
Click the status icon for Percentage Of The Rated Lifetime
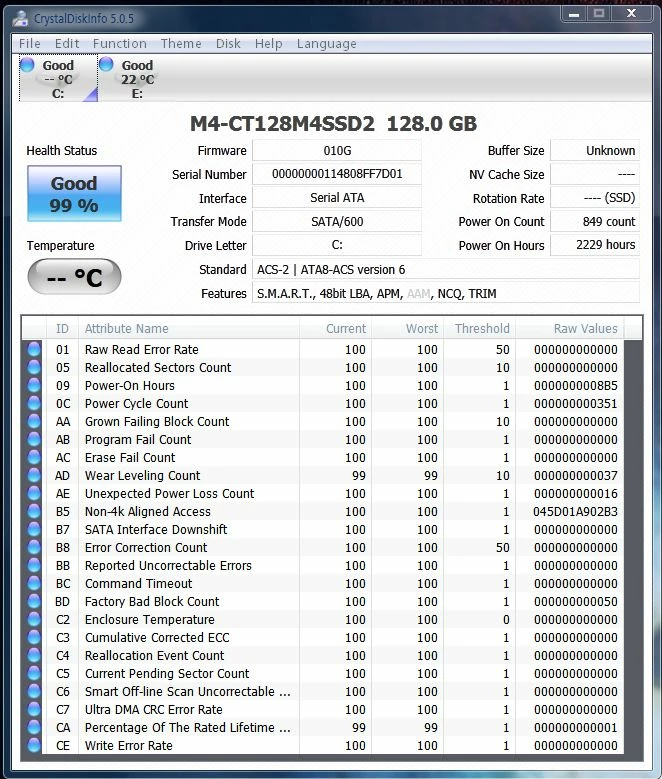click(x=34, y=727)
